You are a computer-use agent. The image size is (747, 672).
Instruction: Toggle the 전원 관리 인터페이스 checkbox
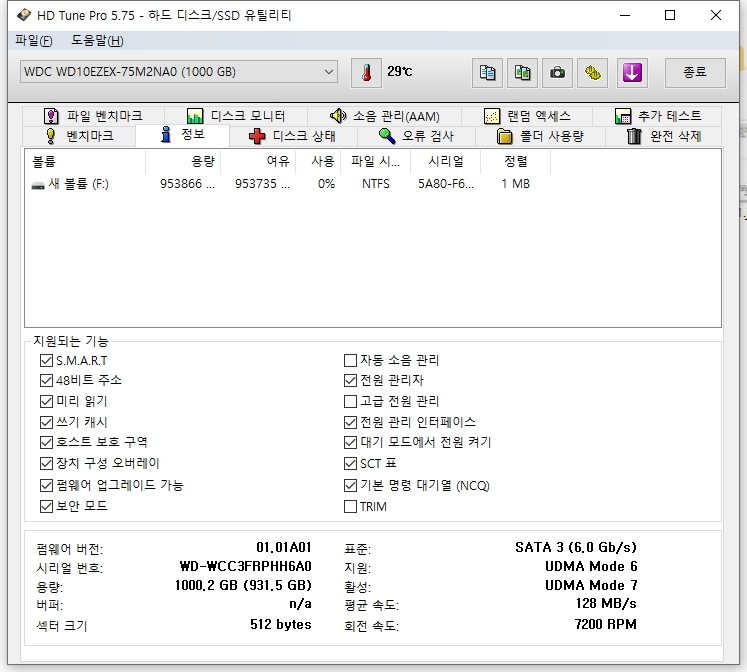click(350, 422)
